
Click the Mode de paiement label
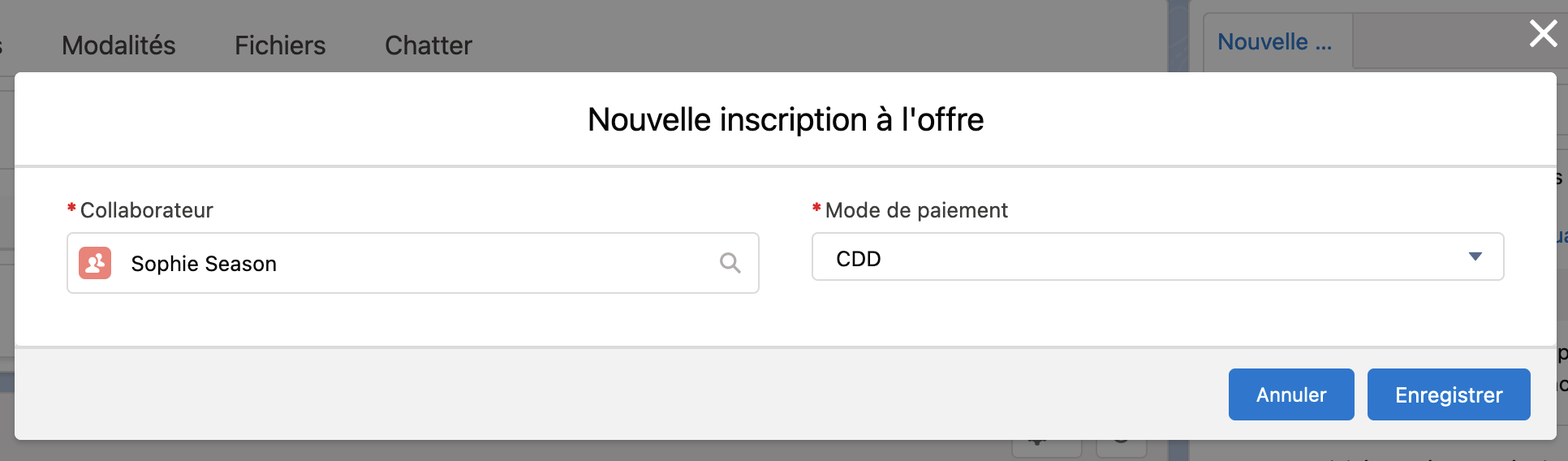point(916,211)
